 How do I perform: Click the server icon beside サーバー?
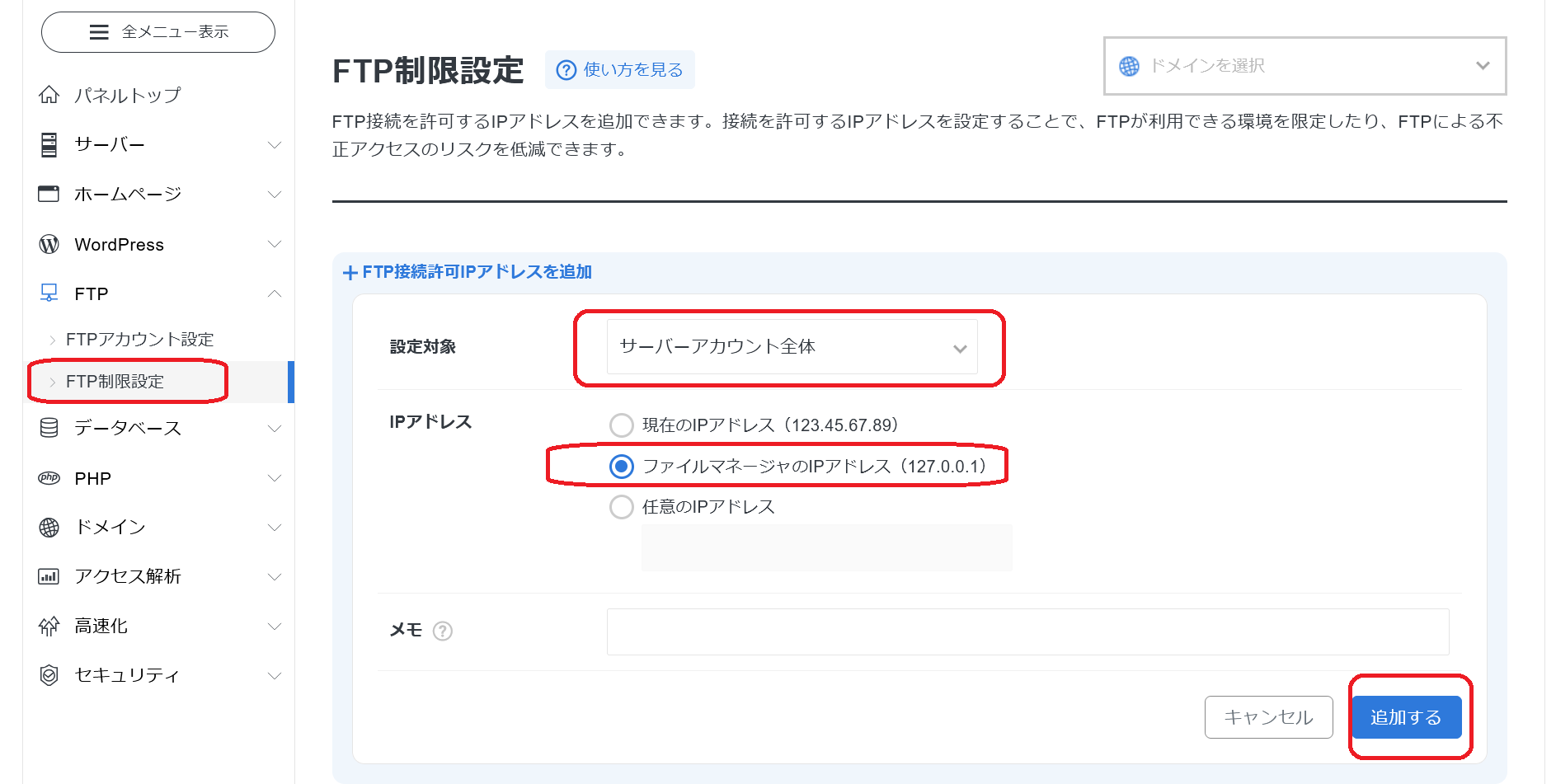(49, 144)
